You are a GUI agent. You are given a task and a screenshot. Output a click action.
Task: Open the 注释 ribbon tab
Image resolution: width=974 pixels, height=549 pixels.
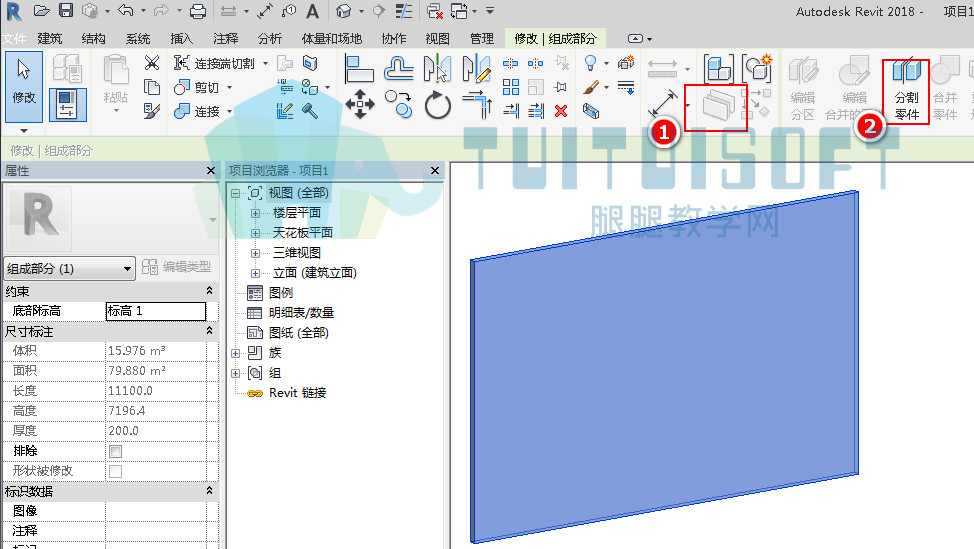[x=225, y=39]
